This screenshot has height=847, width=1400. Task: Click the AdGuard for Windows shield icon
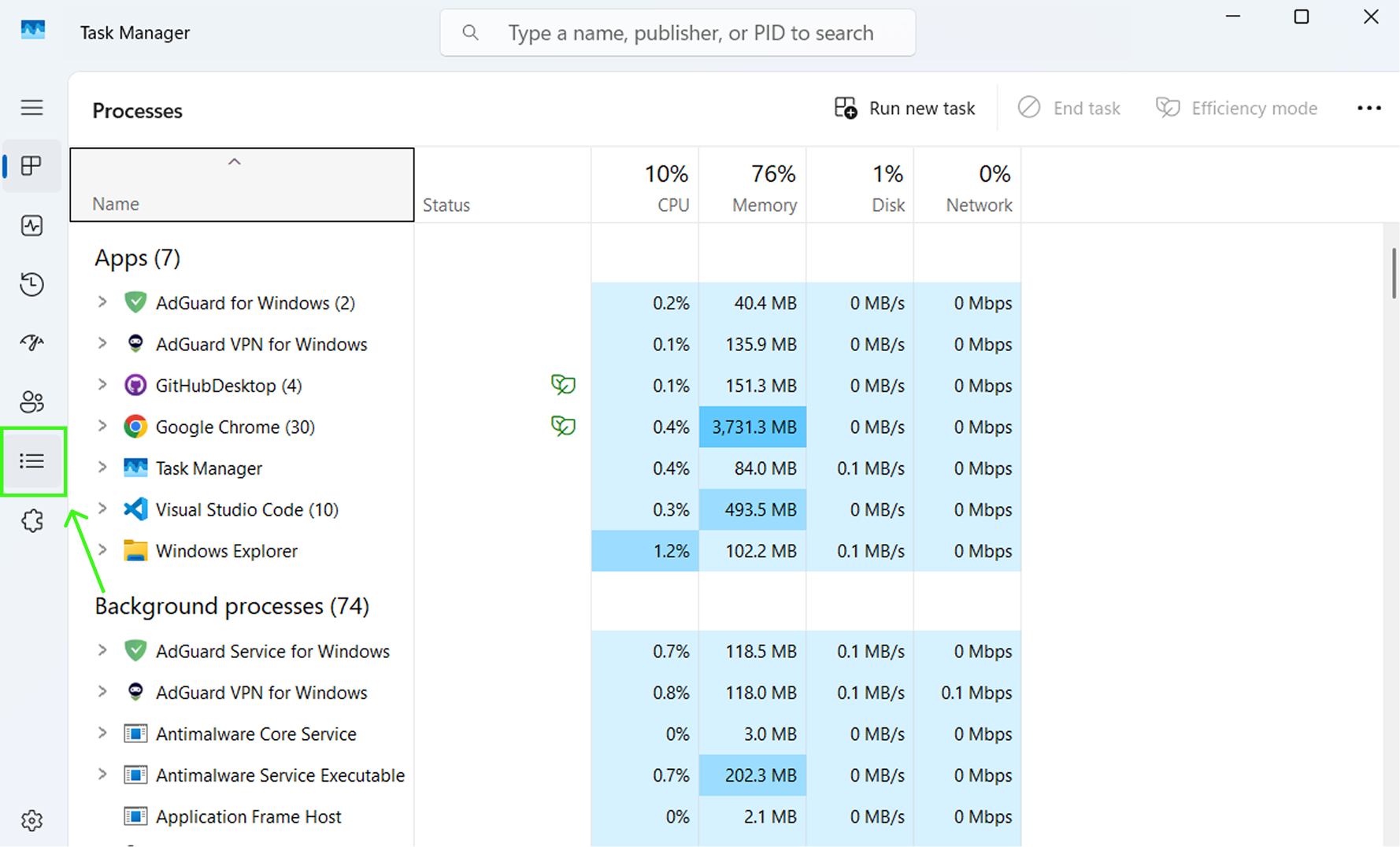[x=135, y=302]
